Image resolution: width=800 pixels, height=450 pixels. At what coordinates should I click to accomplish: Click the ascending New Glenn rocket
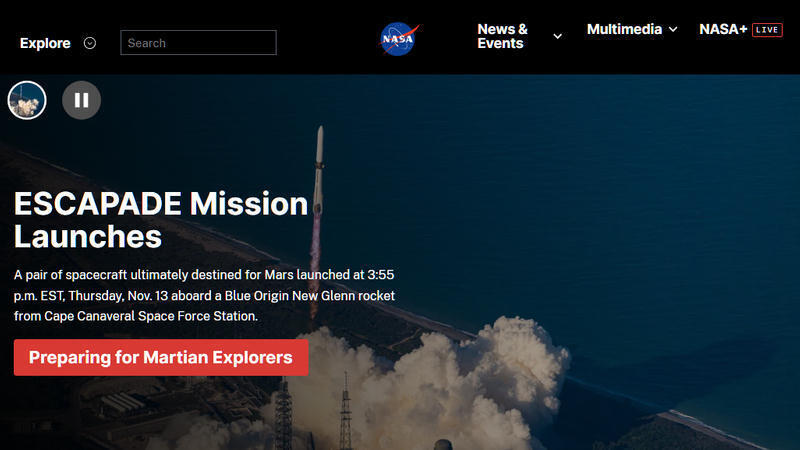click(318, 168)
